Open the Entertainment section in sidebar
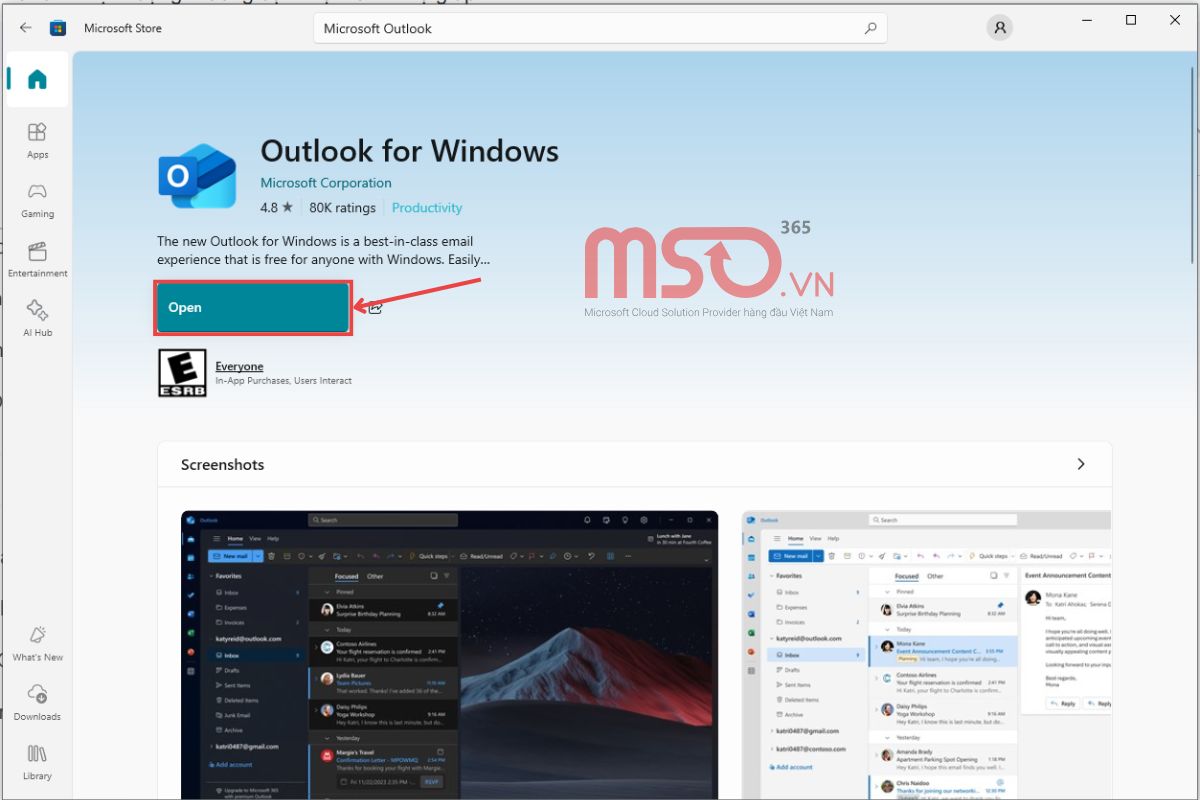This screenshot has height=800, width=1200. point(37,259)
